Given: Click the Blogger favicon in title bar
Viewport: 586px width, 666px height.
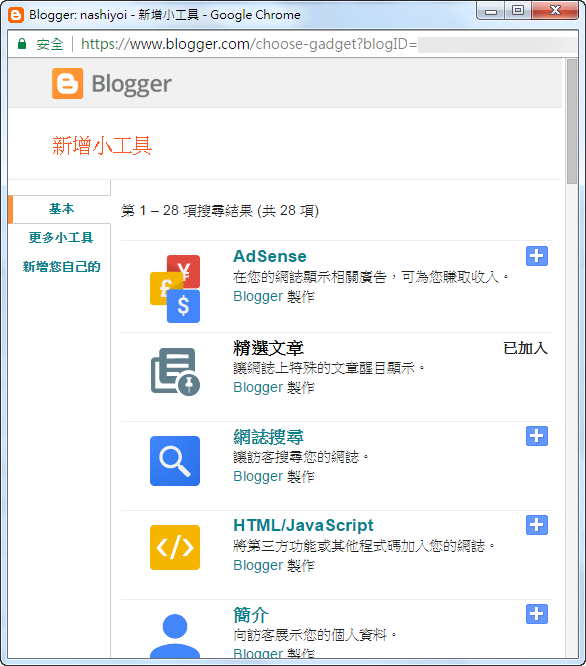Looking at the screenshot, I should [x=16, y=15].
